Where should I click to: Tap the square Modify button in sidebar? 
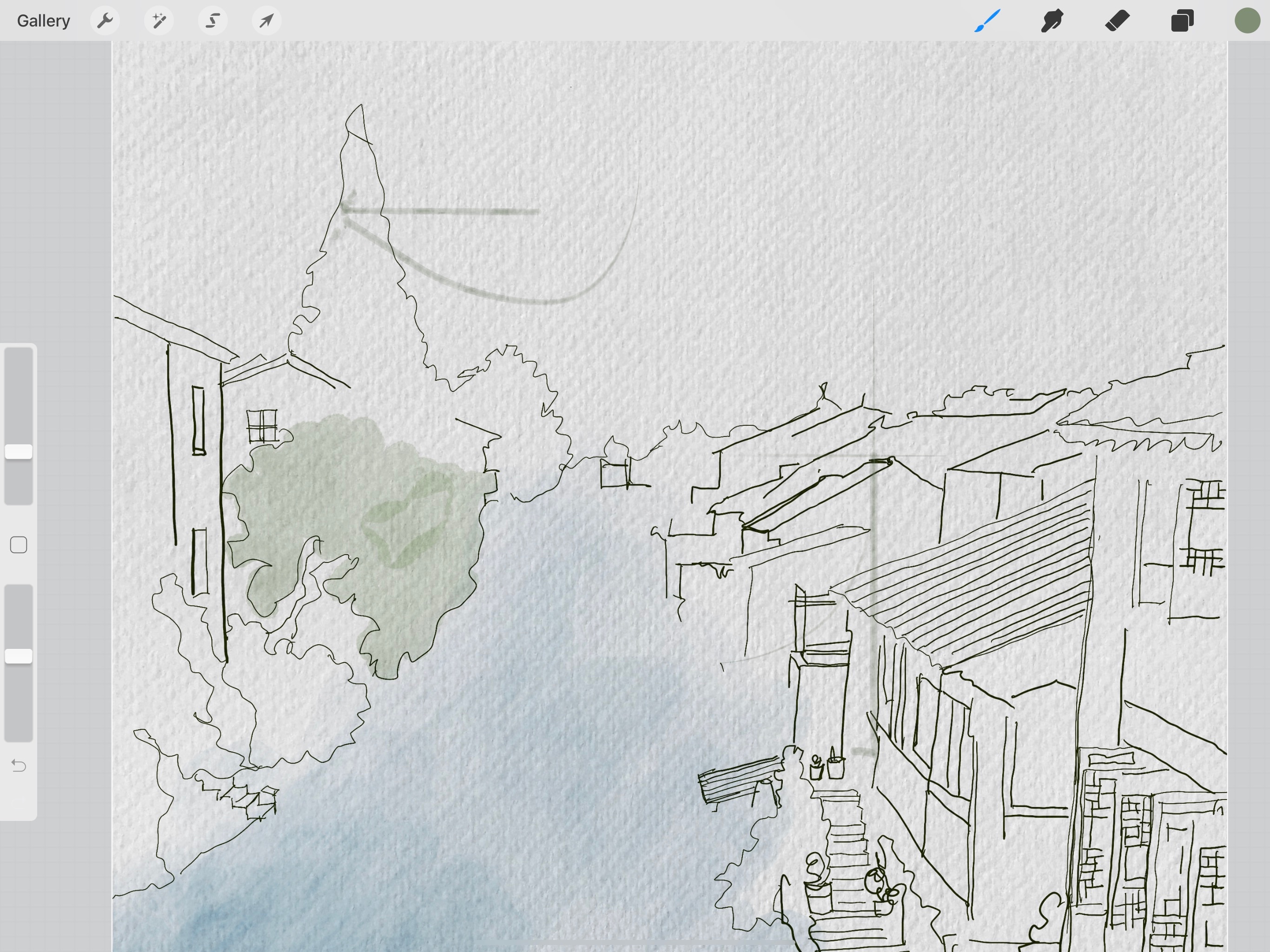click(19, 545)
